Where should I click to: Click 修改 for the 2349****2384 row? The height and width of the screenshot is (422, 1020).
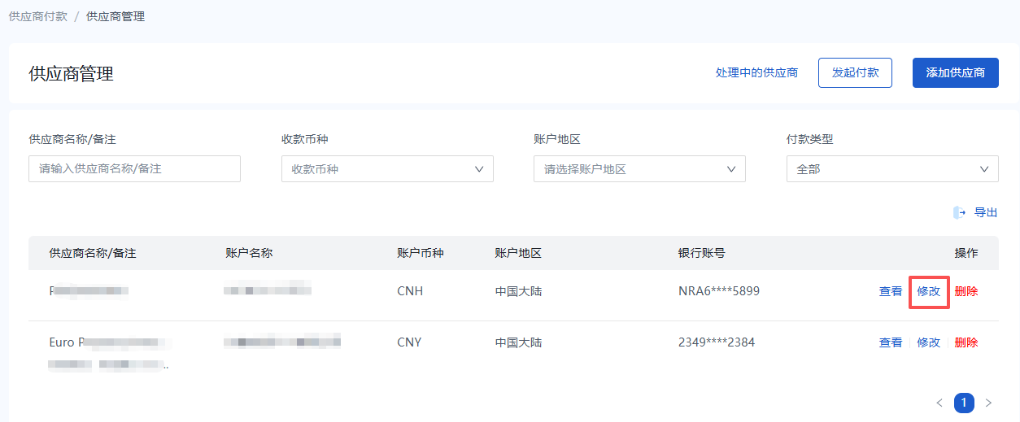(x=928, y=343)
